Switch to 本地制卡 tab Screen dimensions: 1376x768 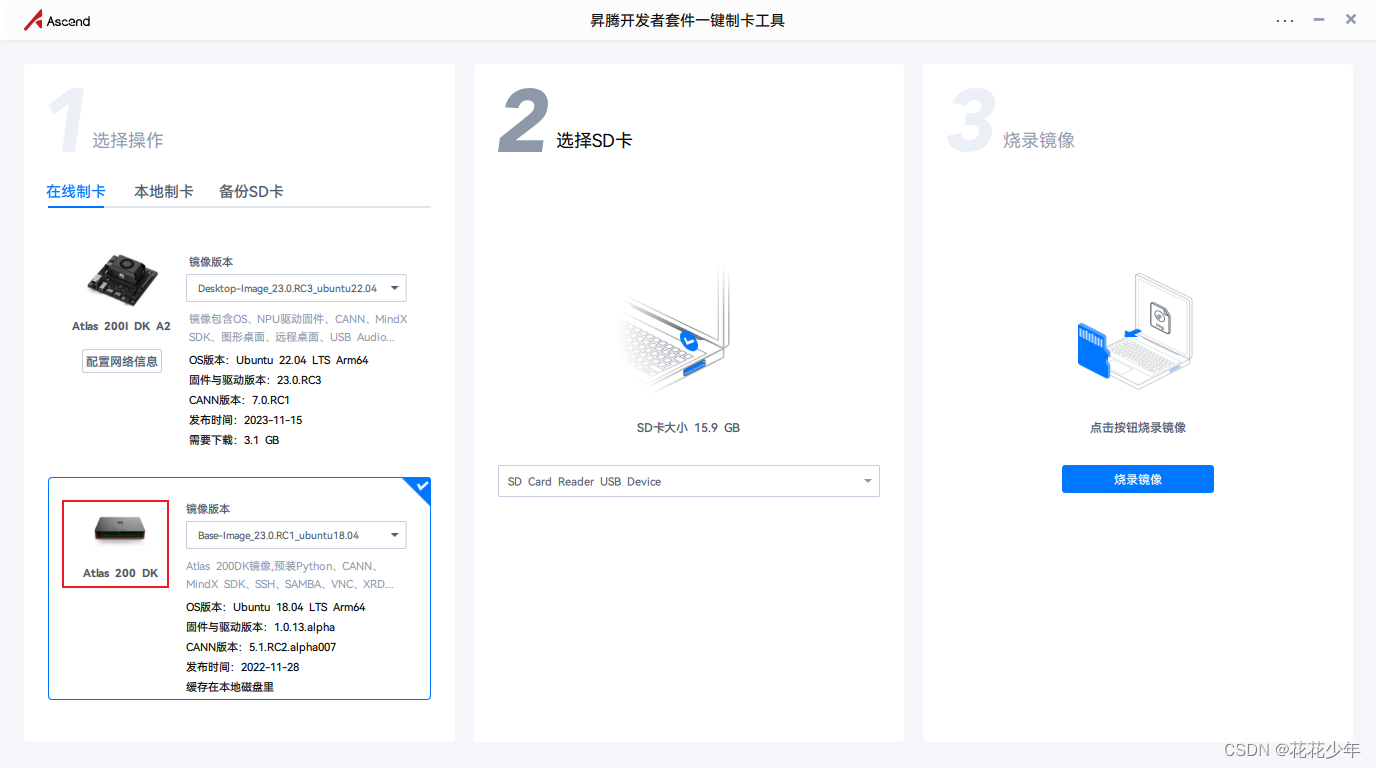click(x=164, y=191)
